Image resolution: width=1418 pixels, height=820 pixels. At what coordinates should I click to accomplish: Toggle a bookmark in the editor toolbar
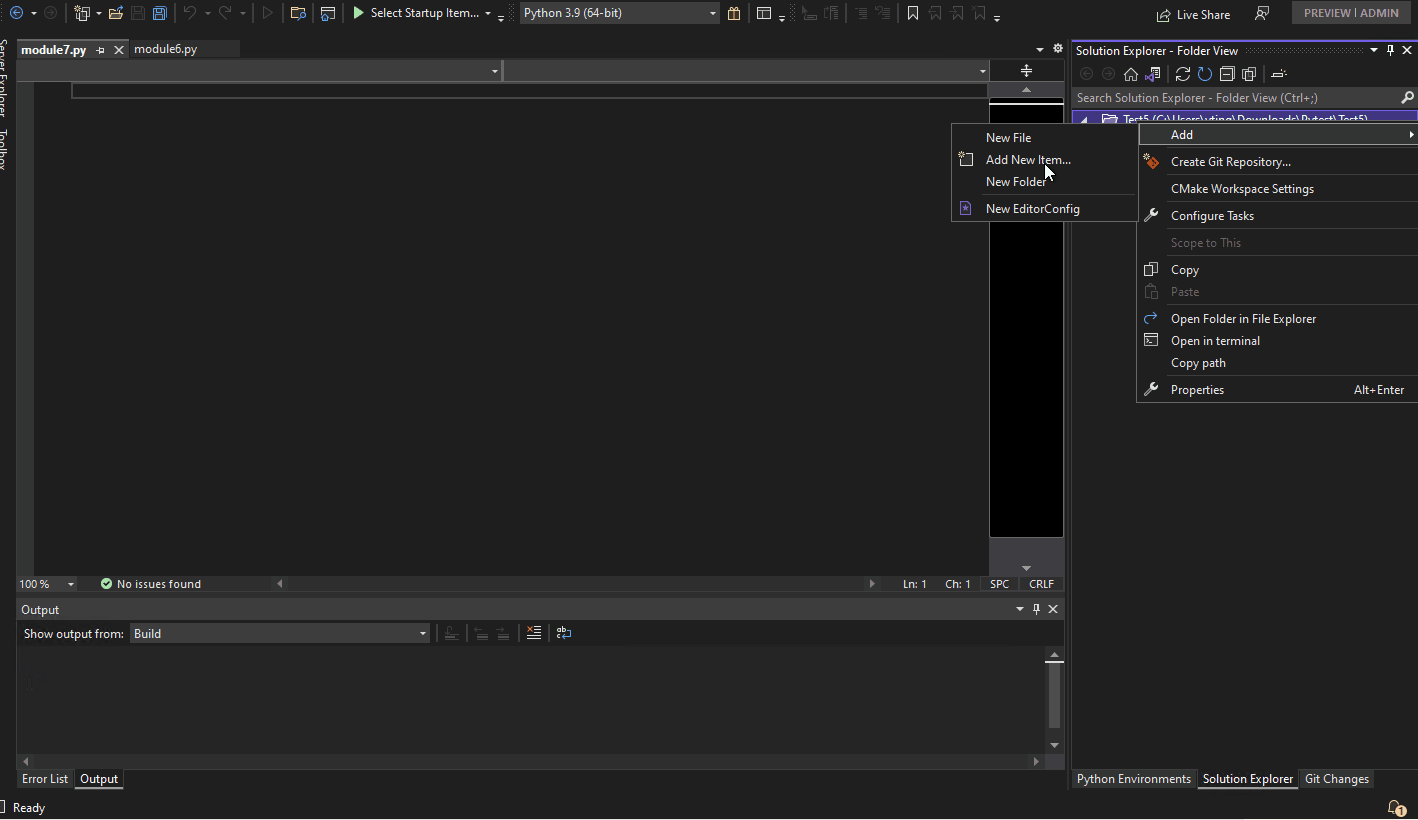click(x=912, y=12)
